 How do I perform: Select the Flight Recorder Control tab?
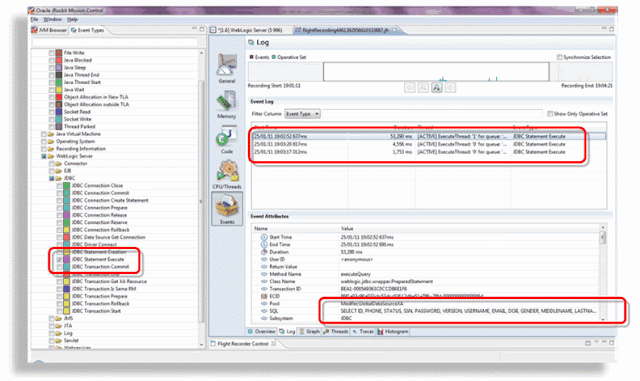(x=243, y=343)
